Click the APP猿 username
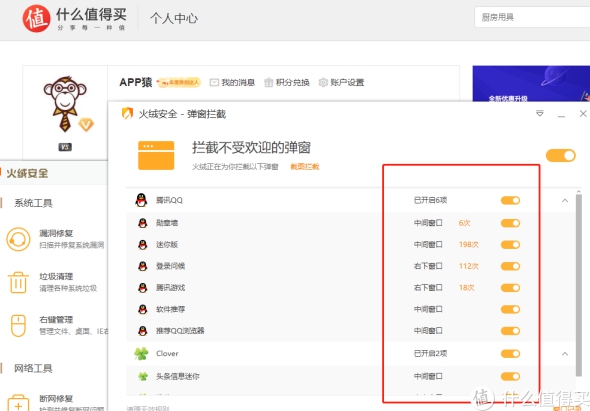The width and height of the screenshot is (590, 411). [x=135, y=82]
